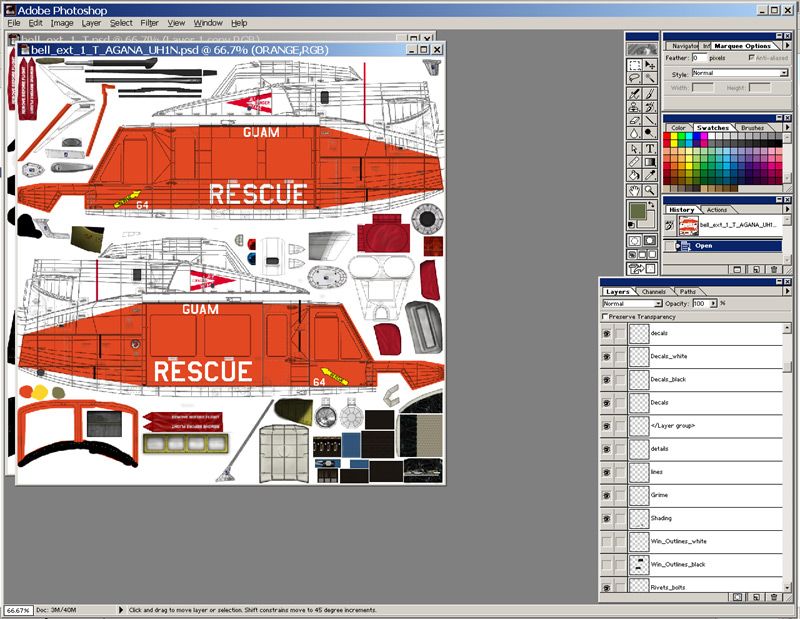Hide the Decals_black layer
The width and height of the screenshot is (800, 619).
[x=607, y=380]
